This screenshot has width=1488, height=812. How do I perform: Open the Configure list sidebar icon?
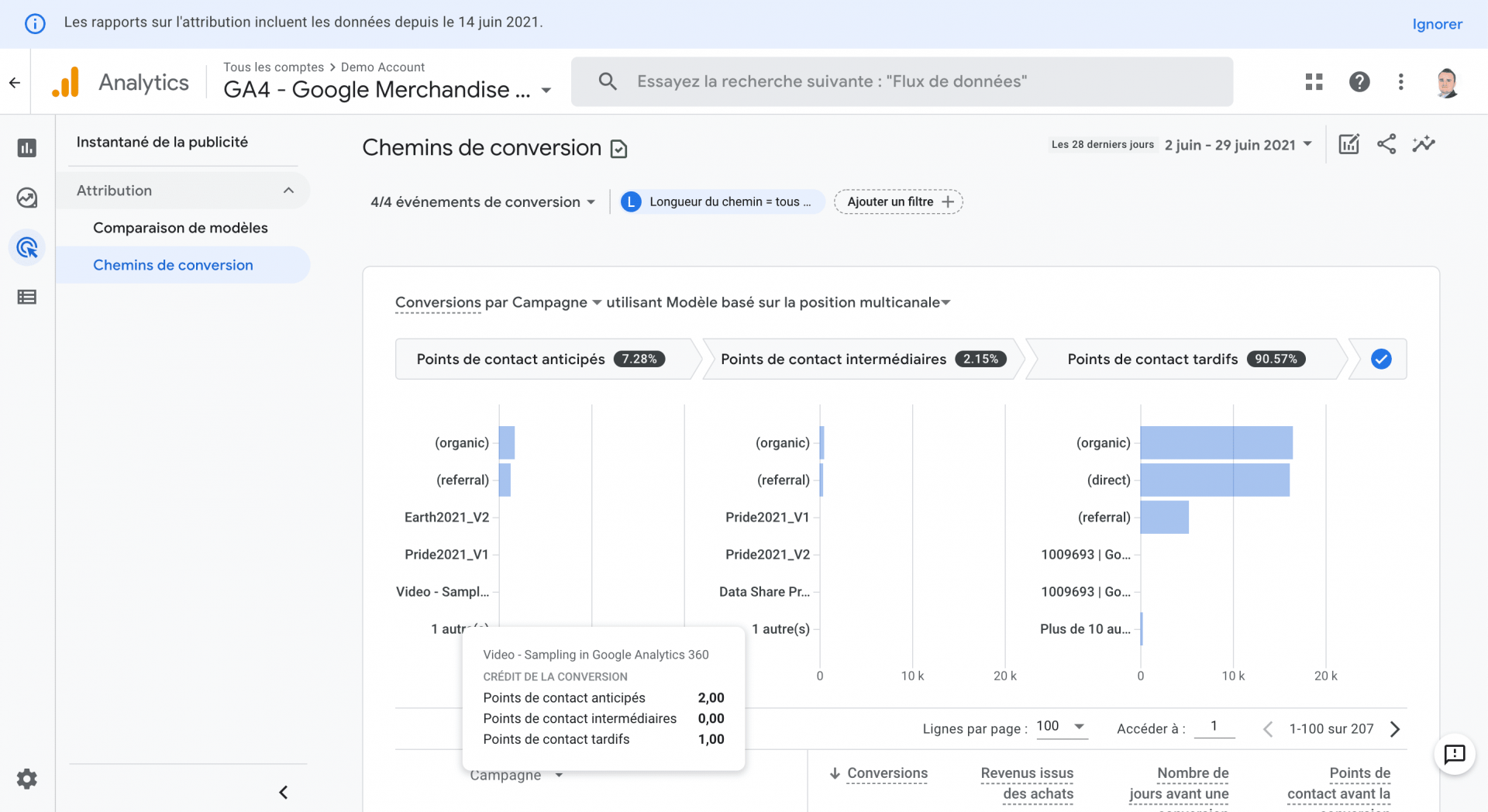pos(27,297)
